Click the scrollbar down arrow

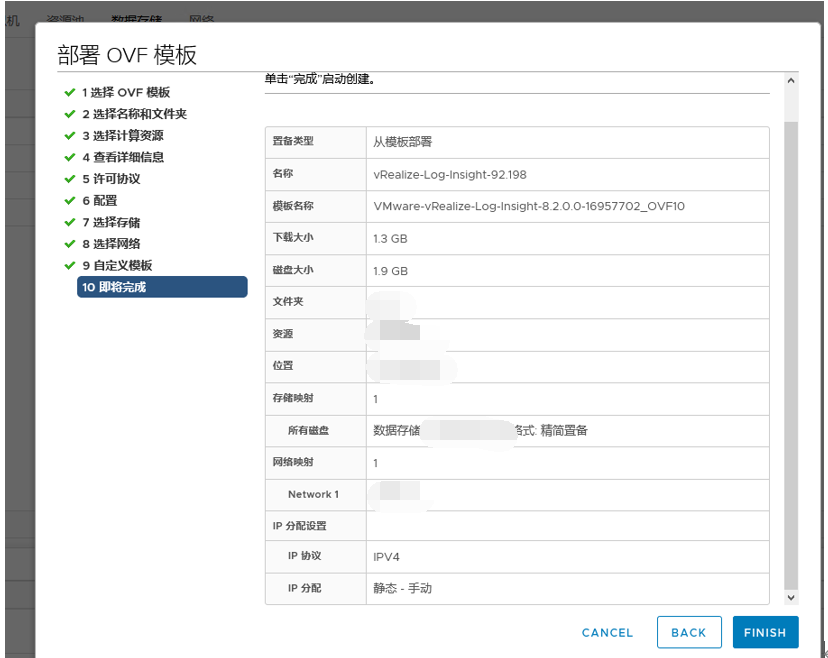[790, 596]
